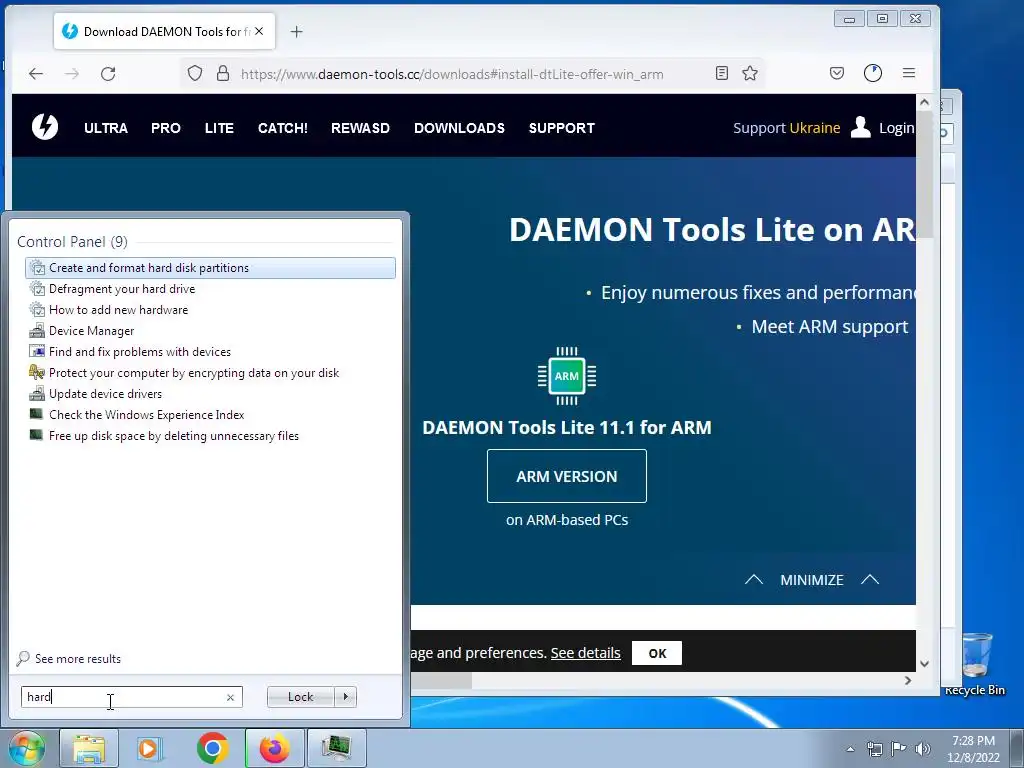
Task: Collapse offer with the chevron left of MINIMIZE
Action: click(754, 580)
